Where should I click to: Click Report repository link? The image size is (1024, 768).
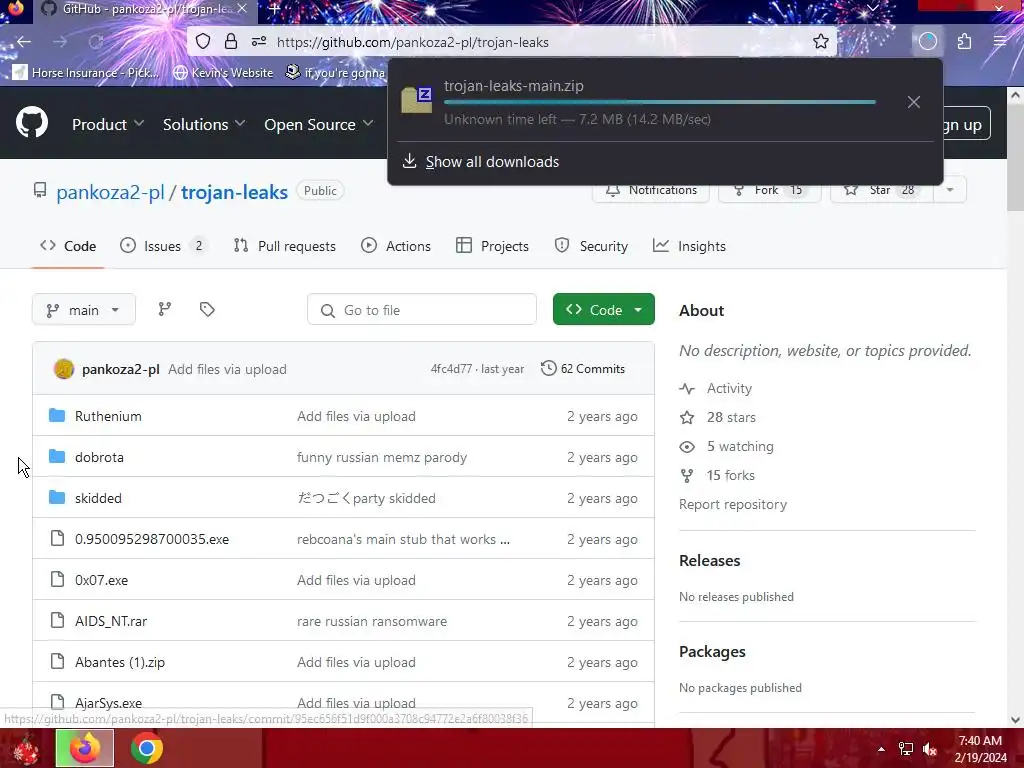[x=733, y=504]
